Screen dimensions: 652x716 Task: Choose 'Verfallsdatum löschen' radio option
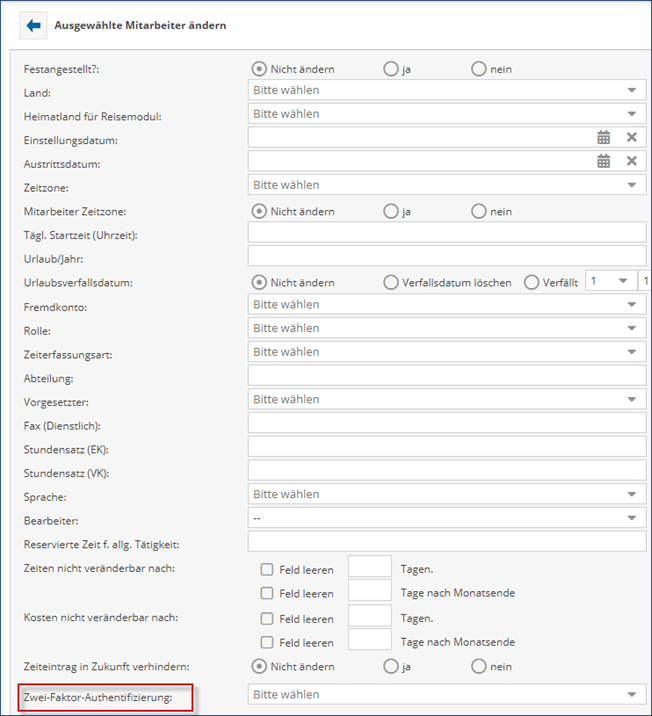391,282
